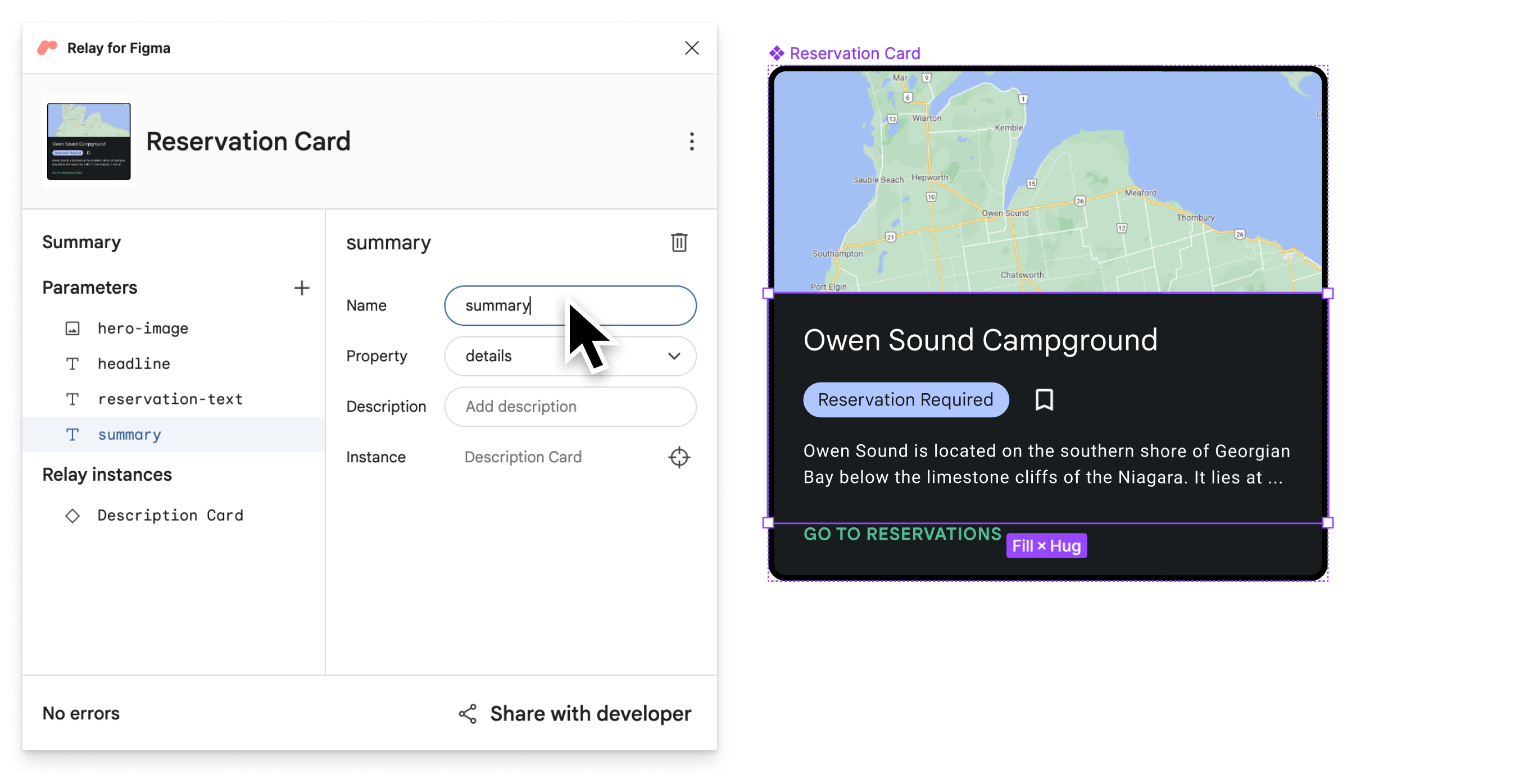The height and width of the screenshot is (784, 1524).
Task: Expand the reservation-text parameter entry
Action: [170, 398]
